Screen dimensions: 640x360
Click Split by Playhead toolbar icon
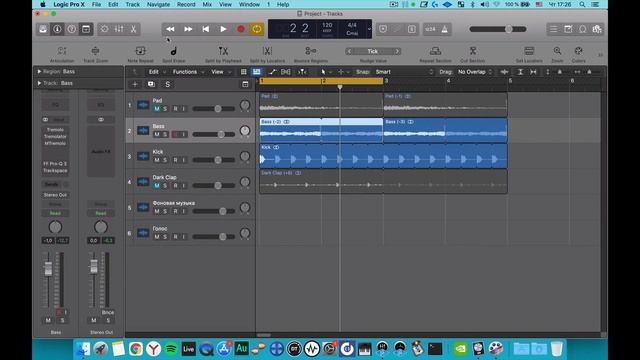pos(223,51)
